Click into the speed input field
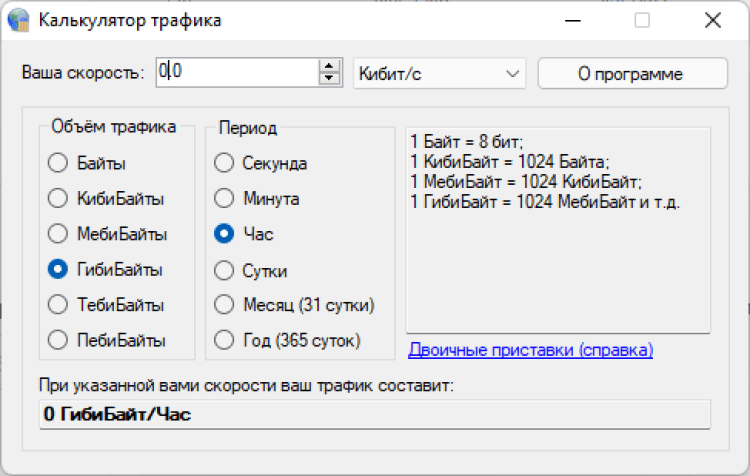The height and width of the screenshot is (476, 750). (240, 73)
